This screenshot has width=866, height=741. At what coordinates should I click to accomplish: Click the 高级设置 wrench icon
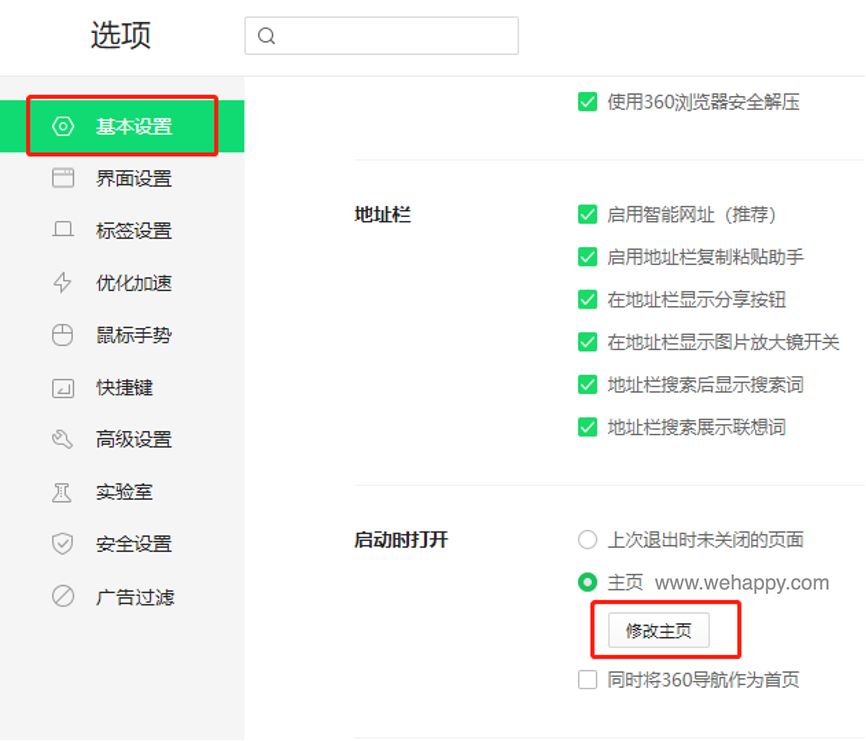point(63,440)
